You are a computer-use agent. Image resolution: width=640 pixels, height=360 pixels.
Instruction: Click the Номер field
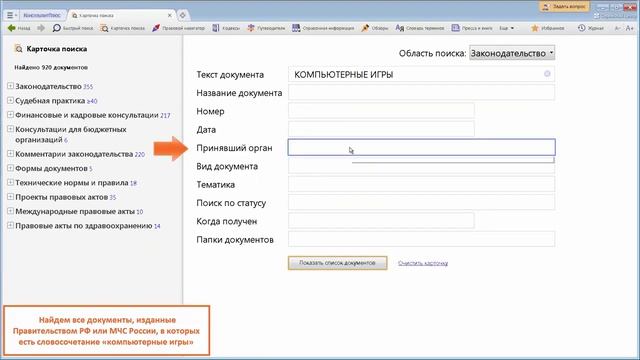(381, 111)
